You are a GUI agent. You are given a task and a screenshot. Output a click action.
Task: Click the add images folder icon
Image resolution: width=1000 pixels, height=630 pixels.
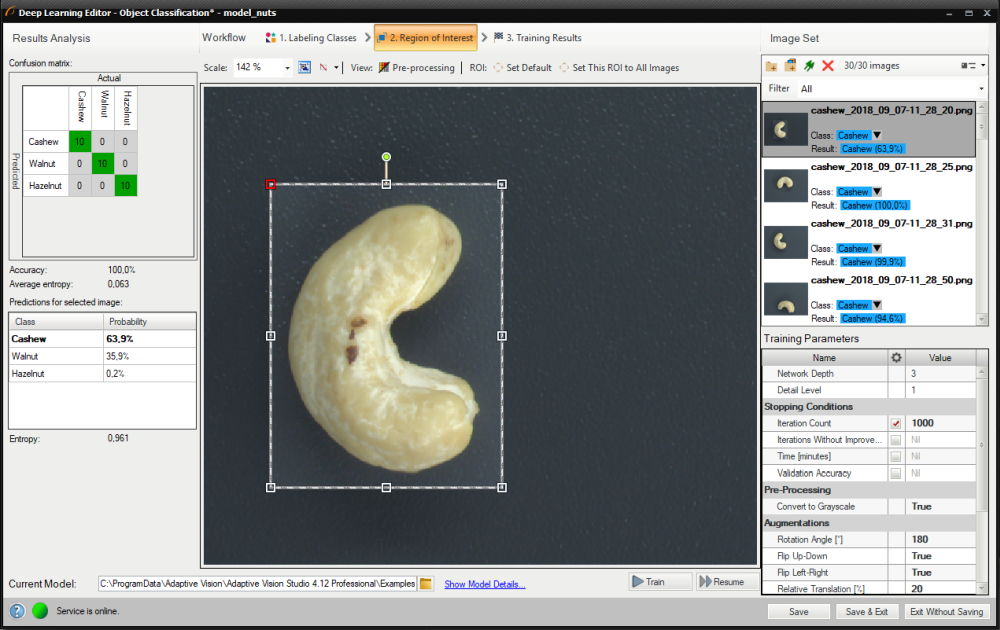772,66
